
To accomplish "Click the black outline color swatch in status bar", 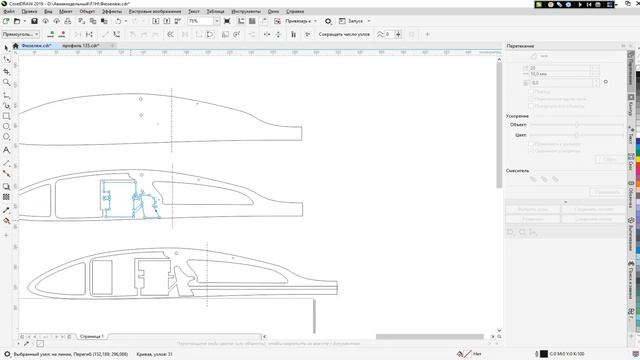I will (x=544, y=354).
